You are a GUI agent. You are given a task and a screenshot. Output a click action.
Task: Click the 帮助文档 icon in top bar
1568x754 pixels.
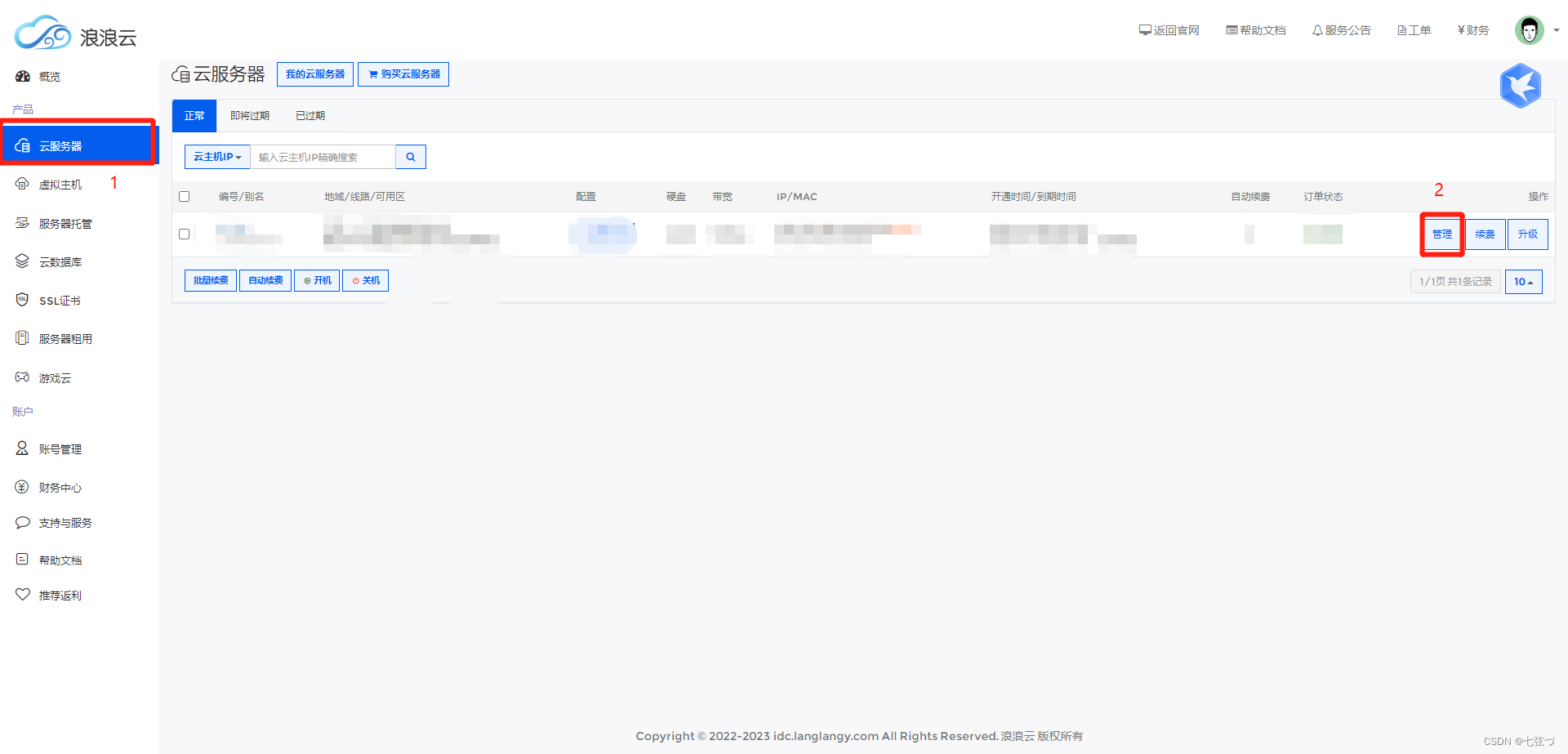pos(1232,30)
